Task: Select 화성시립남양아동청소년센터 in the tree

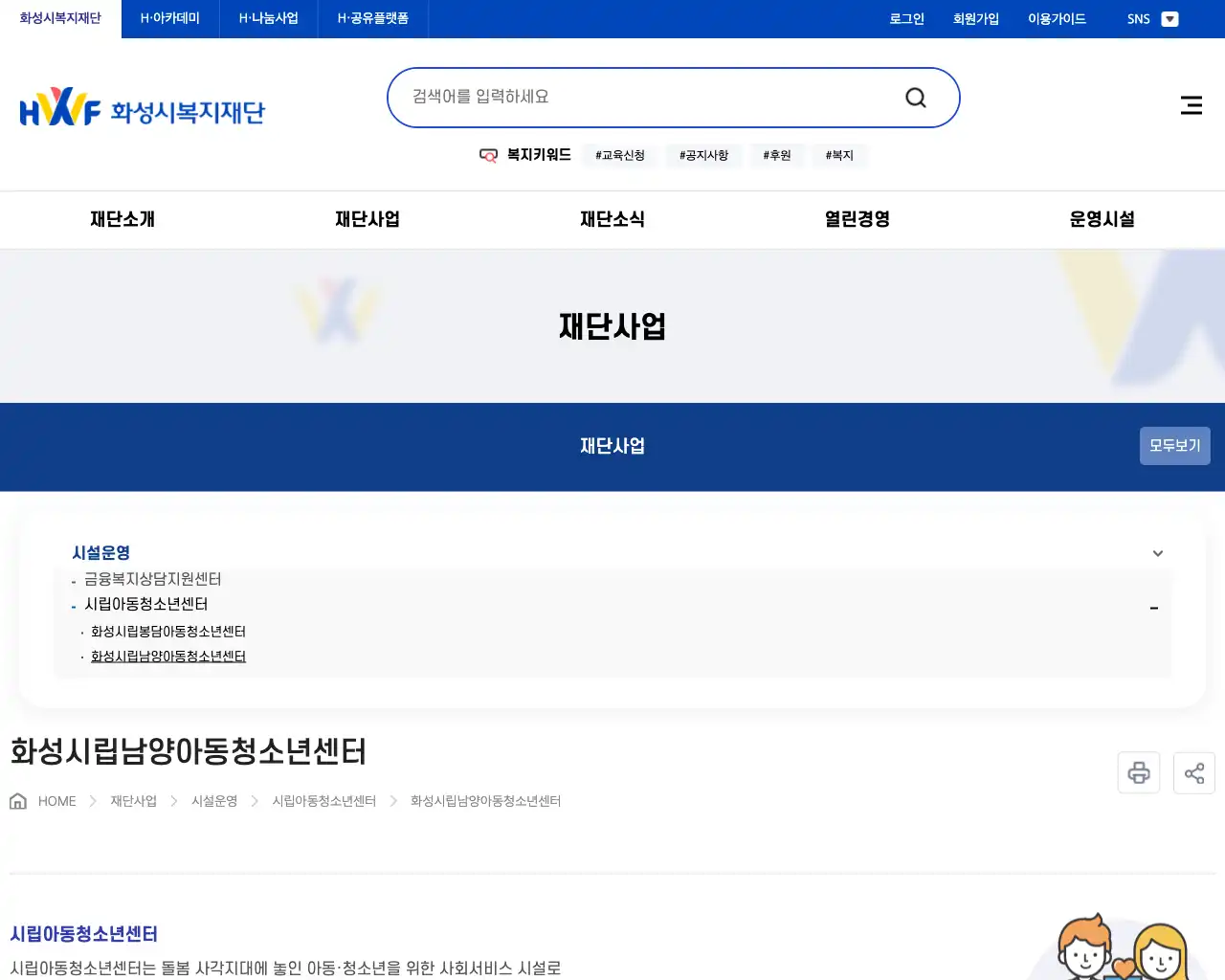Action: [x=167, y=656]
